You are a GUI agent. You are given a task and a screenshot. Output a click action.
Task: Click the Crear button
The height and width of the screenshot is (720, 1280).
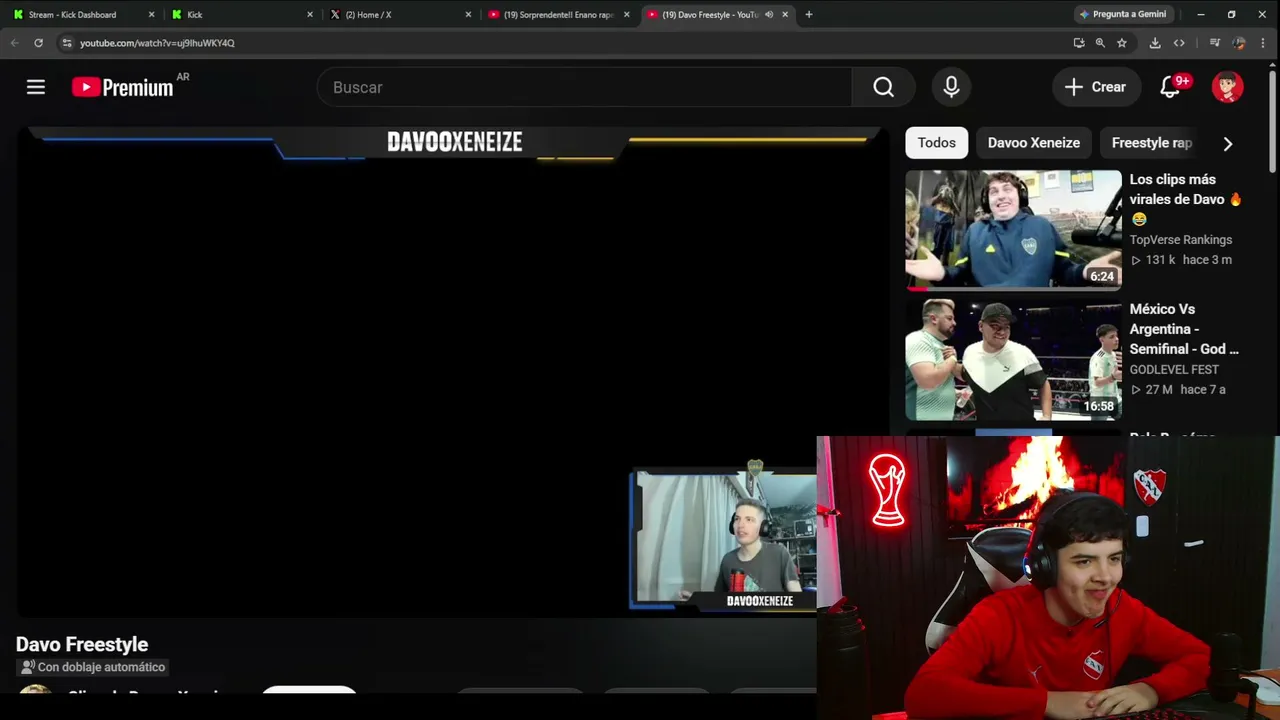coord(1096,87)
